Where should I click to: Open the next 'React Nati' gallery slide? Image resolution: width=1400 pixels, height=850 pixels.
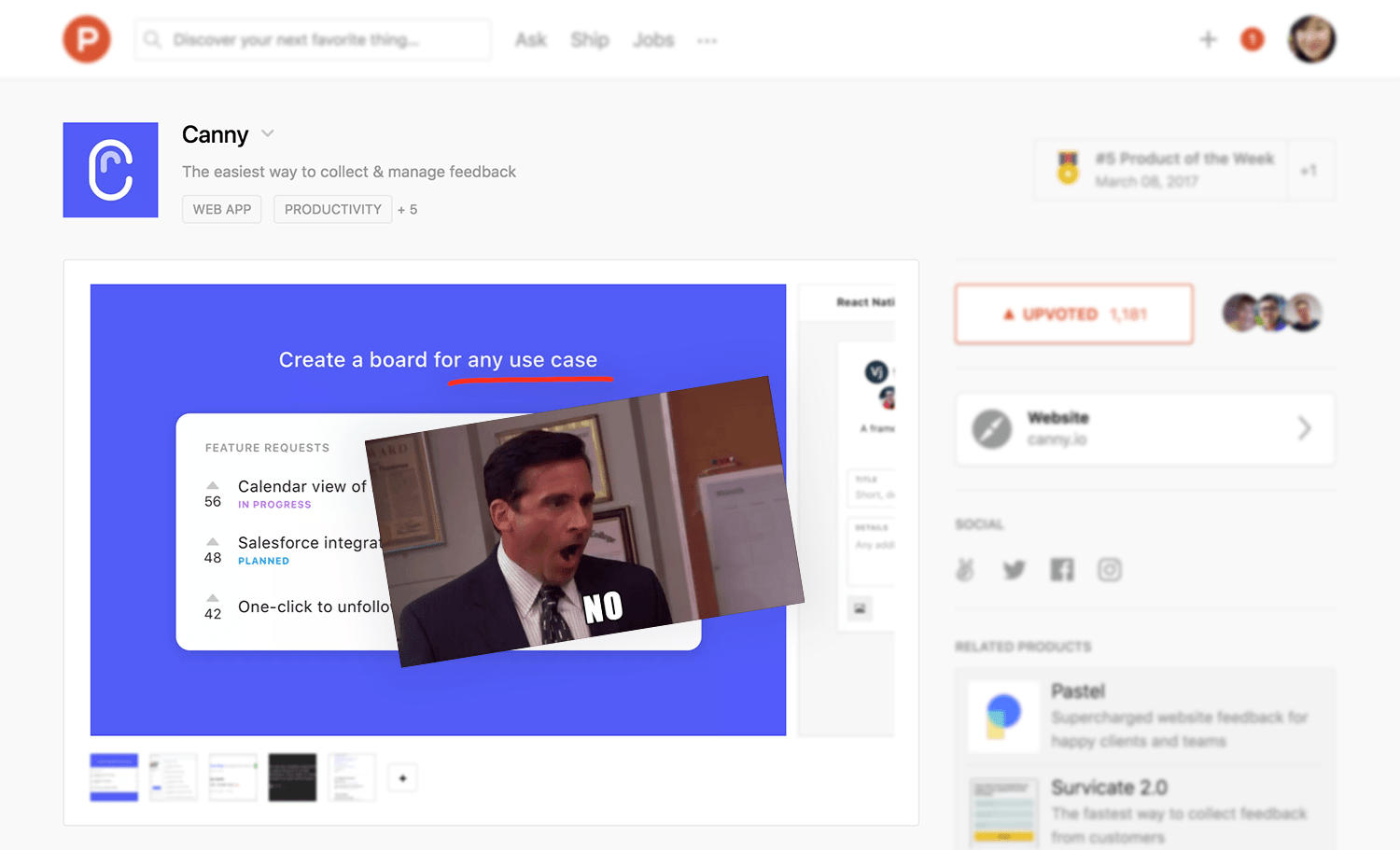847,509
